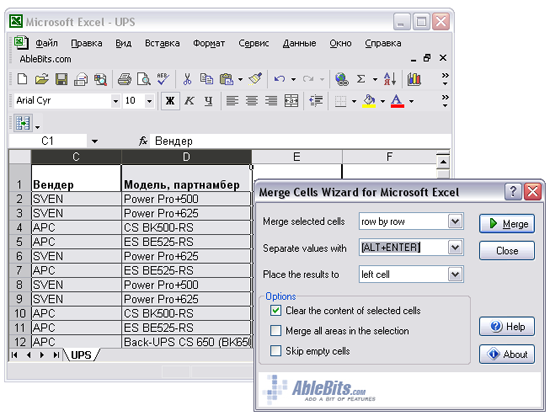Open the Вставка menu
The image size is (550, 416).
tap(162, 43)
